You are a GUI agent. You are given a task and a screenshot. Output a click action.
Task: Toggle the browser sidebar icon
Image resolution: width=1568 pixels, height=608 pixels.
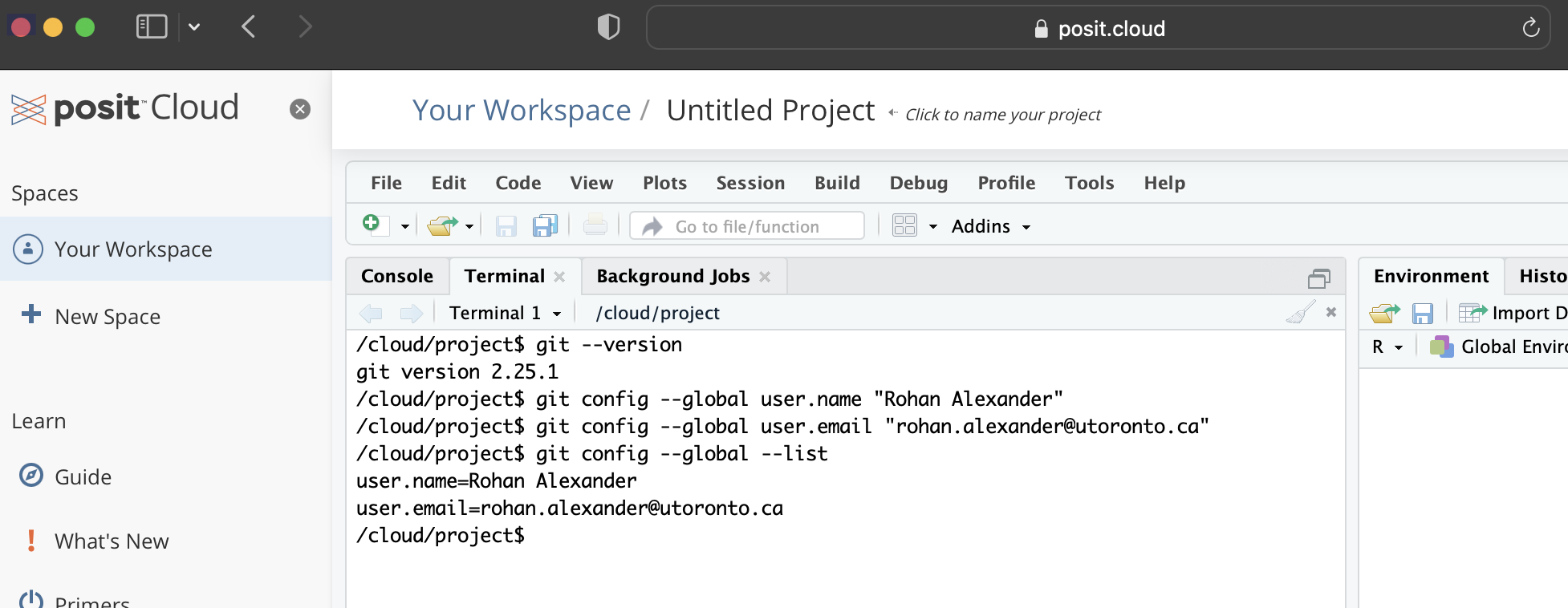tap(152, 27)
